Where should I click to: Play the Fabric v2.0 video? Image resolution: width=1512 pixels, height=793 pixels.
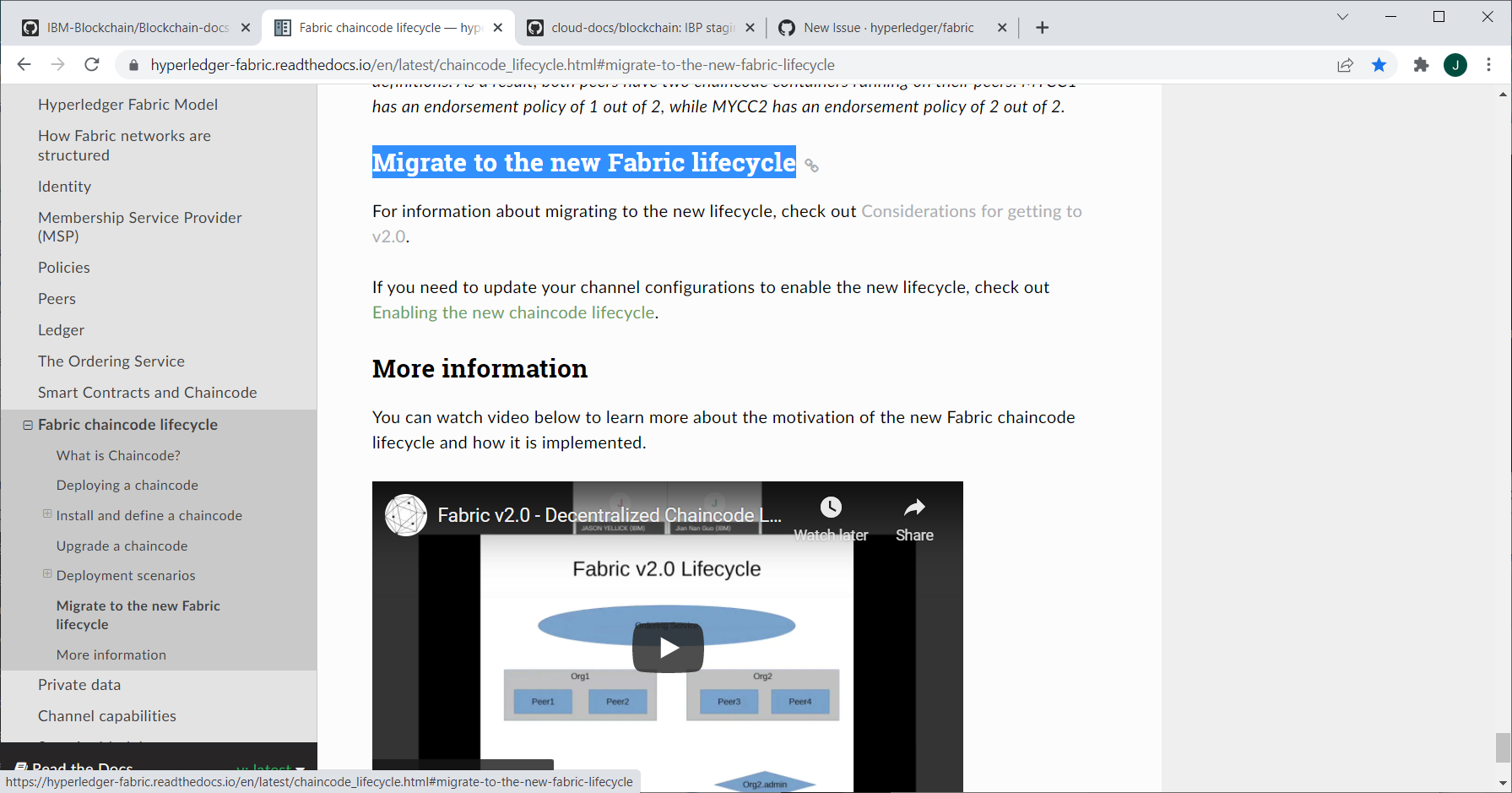pos(668,648)
